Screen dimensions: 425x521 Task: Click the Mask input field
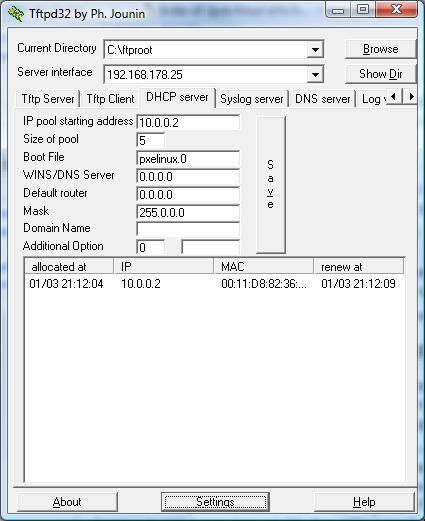pyautogui.click(x=188, y=212)
